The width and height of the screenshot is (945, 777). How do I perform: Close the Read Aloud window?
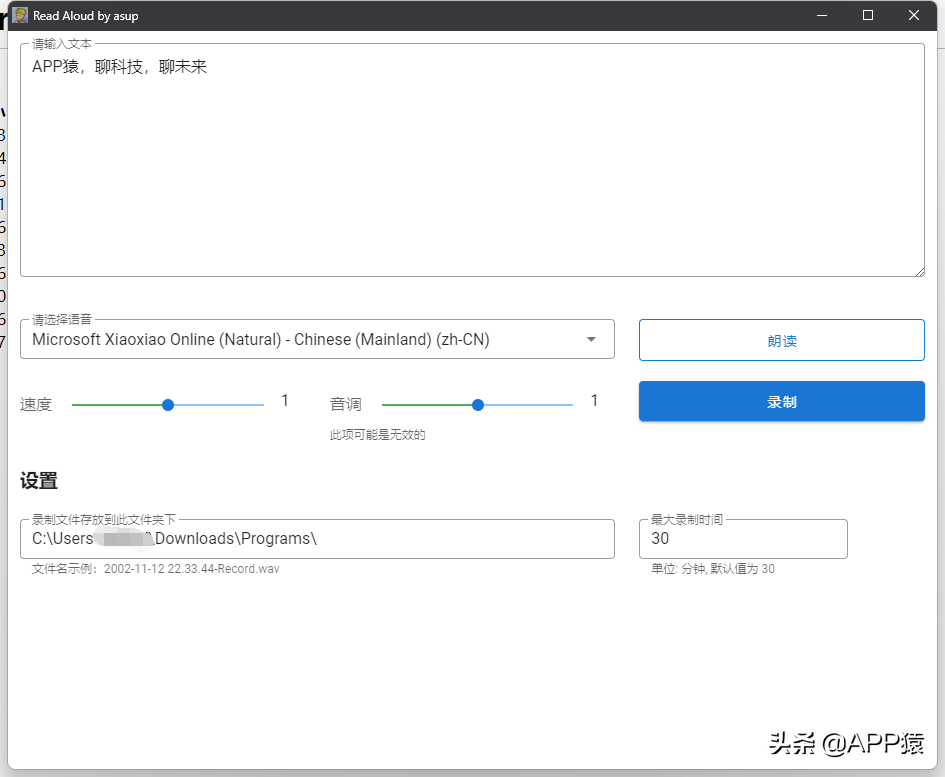[913, 16]
